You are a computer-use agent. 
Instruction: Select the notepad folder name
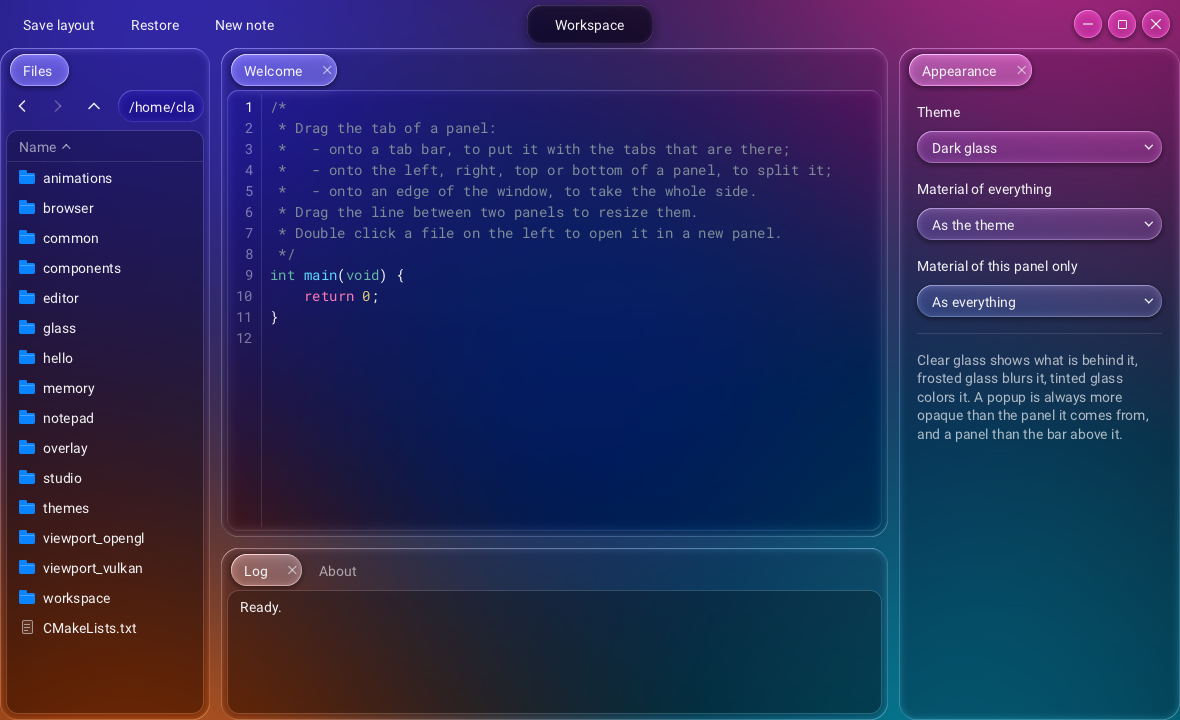point(68,418)
